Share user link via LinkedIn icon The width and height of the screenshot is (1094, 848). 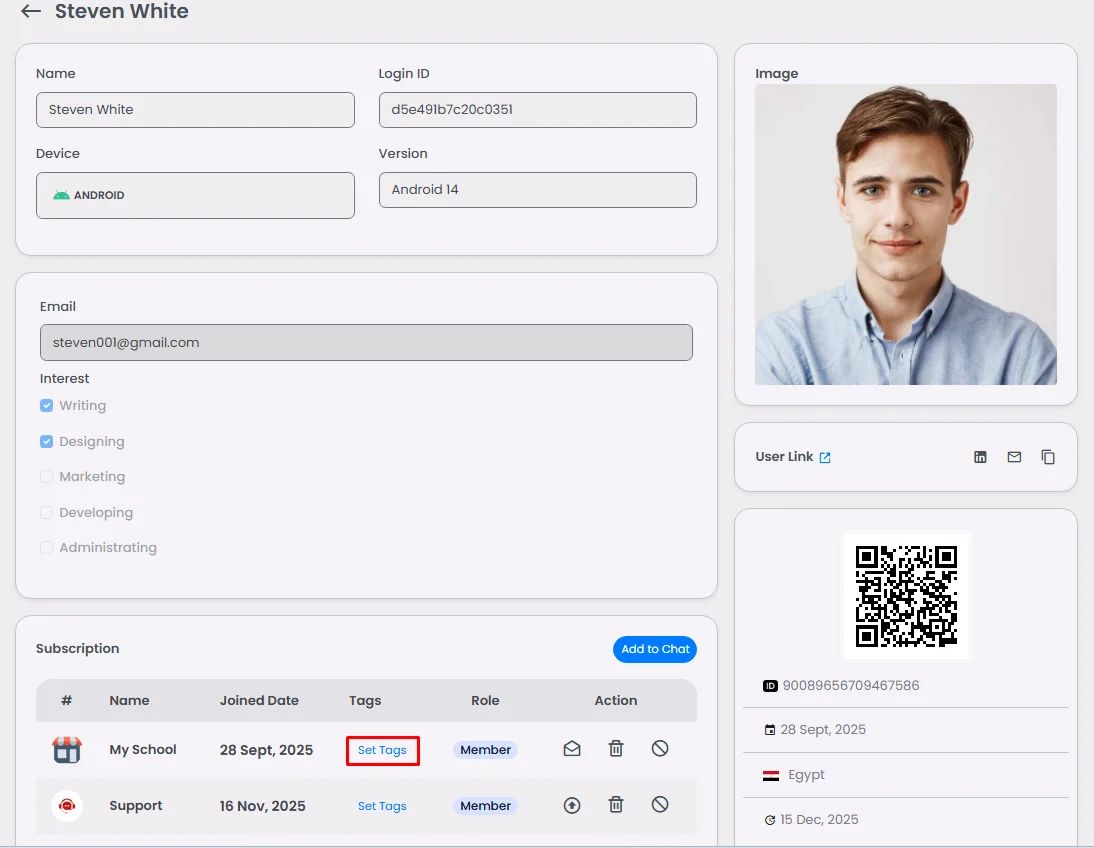(980, 457)
